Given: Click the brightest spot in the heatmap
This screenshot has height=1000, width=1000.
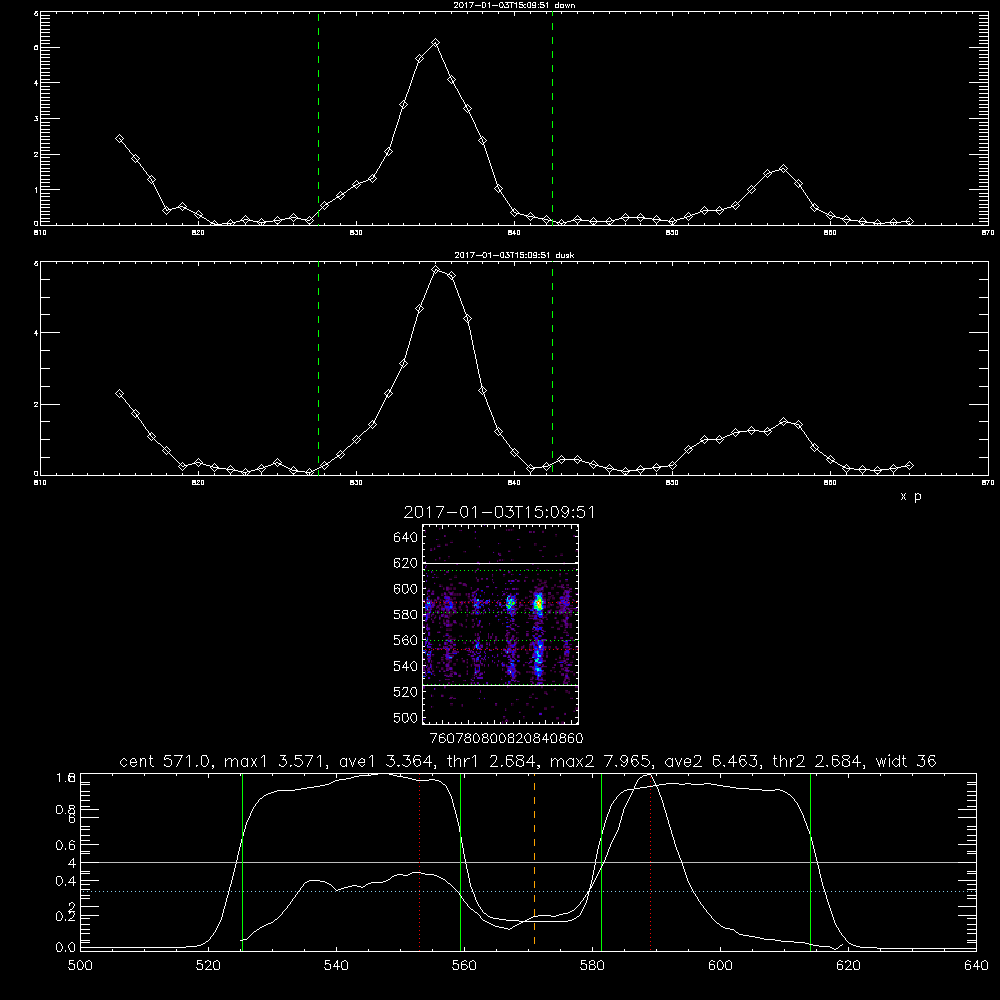Looking at the screenshot, I should click(x=539, y=603).
